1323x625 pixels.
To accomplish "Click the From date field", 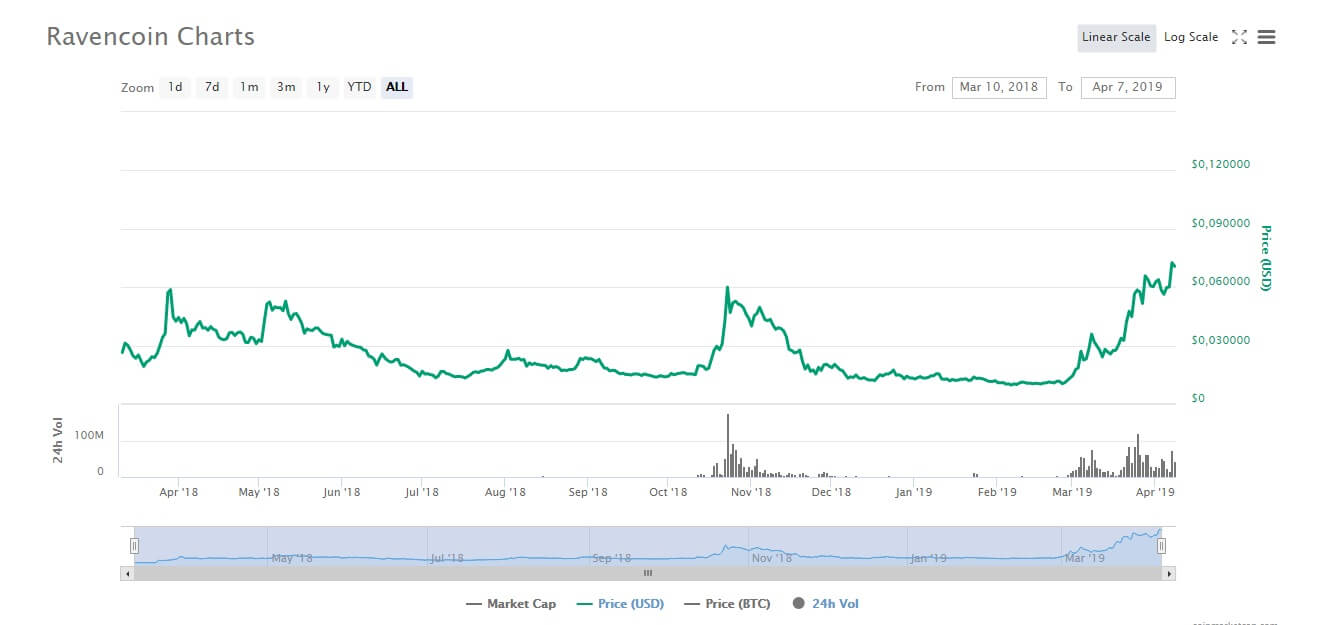I will 998,87.
